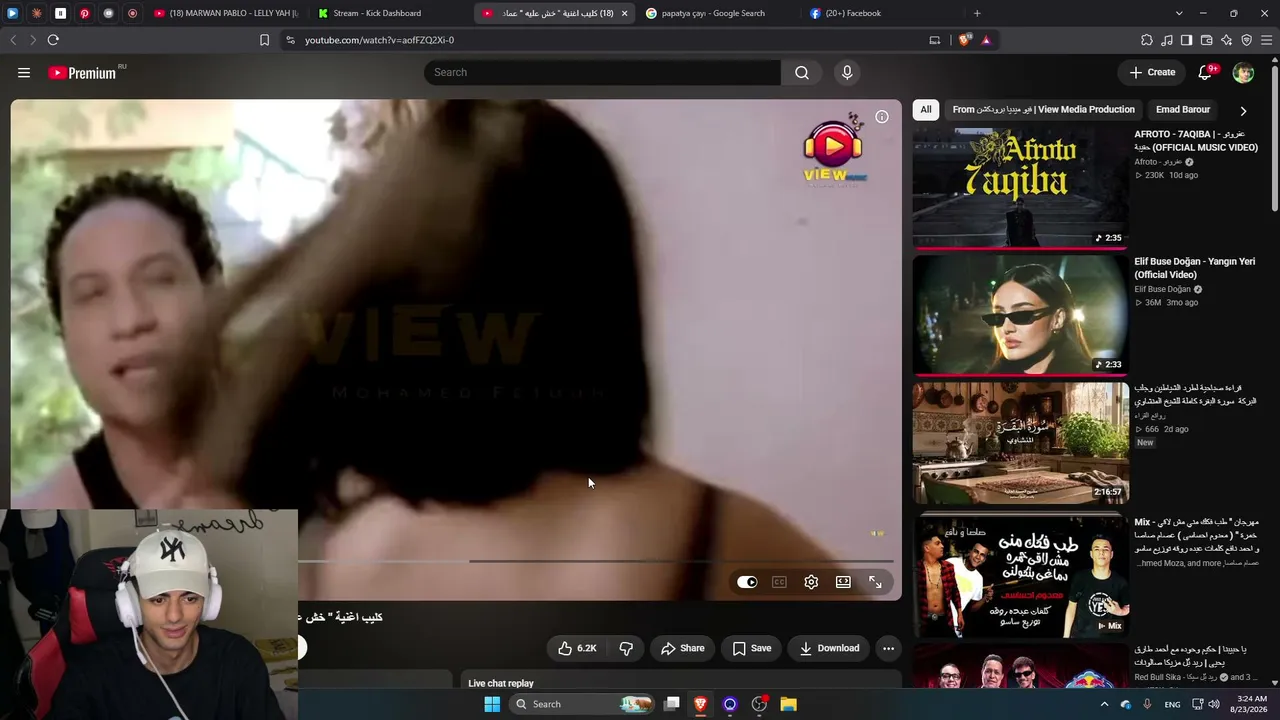Switch player to theater mode
Viewport: 1280px width, 720px height.
click(843, 582)
